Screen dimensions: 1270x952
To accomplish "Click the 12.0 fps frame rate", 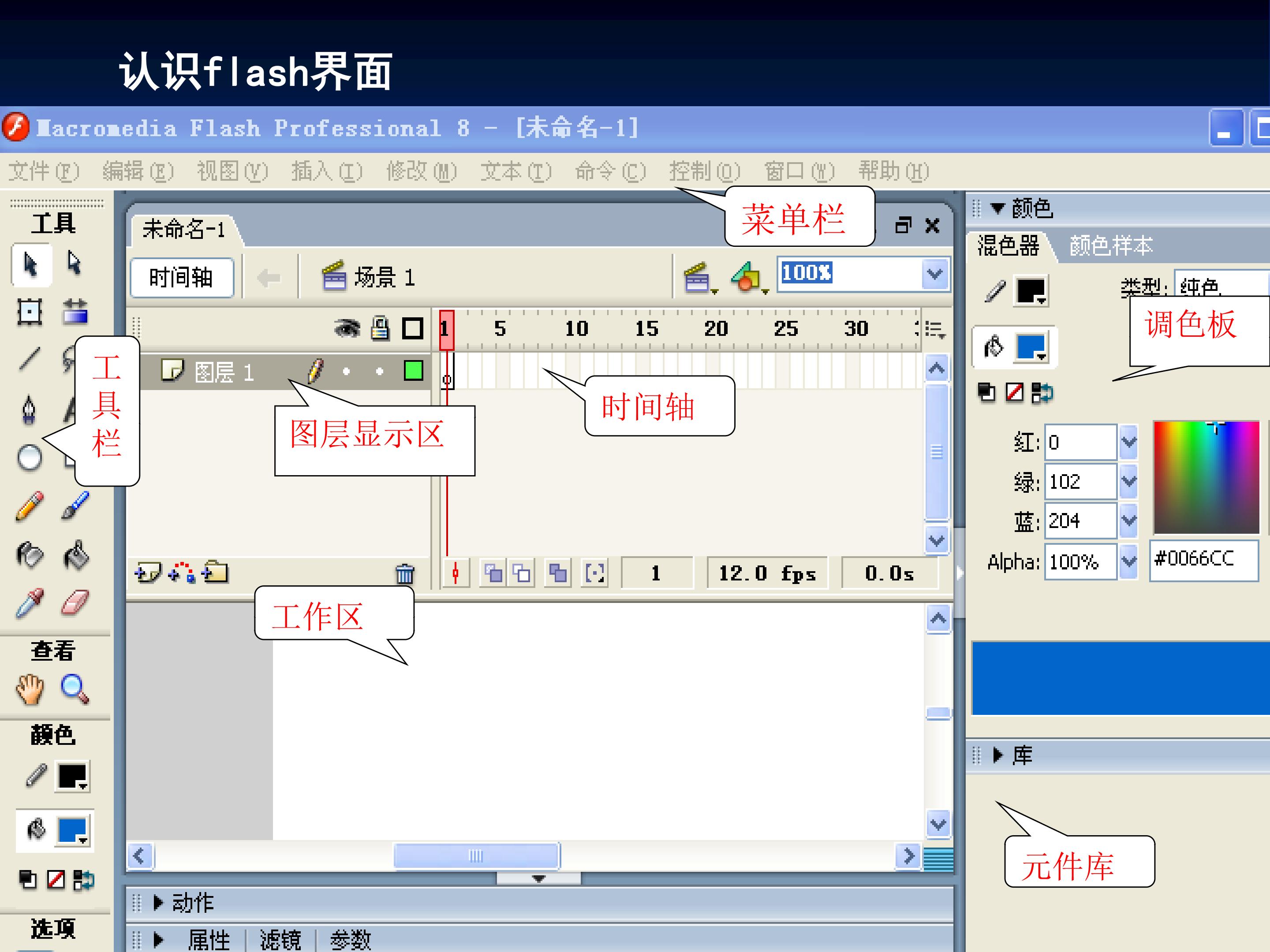I will coord(767,573).
